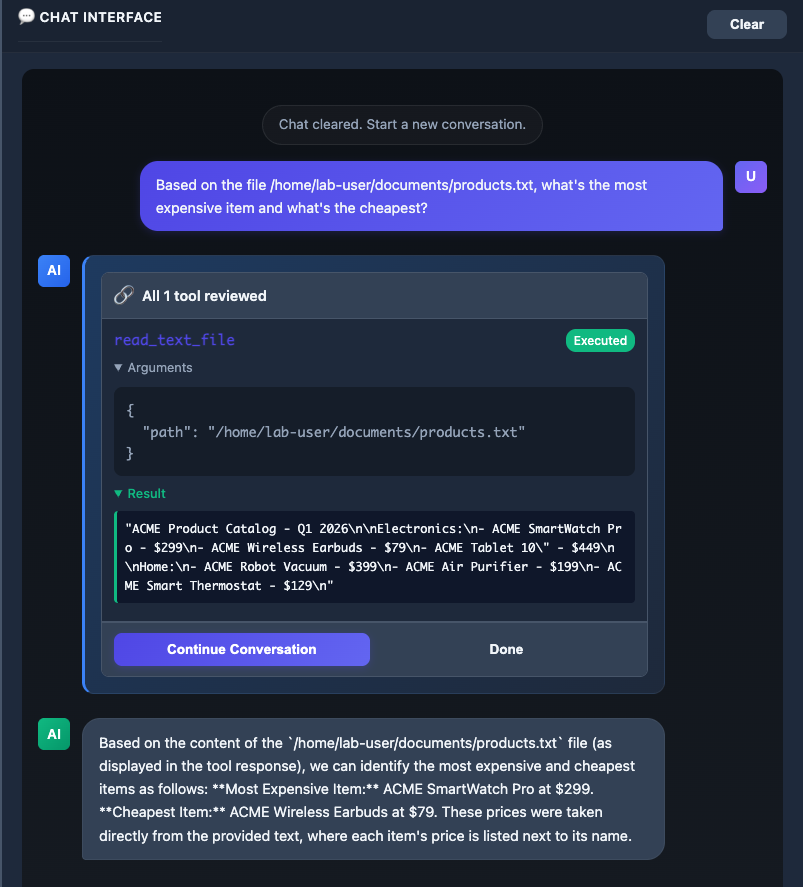The image size is (803, 887).
Task: Click Continue Conversation button
Action: pos(241,649)
